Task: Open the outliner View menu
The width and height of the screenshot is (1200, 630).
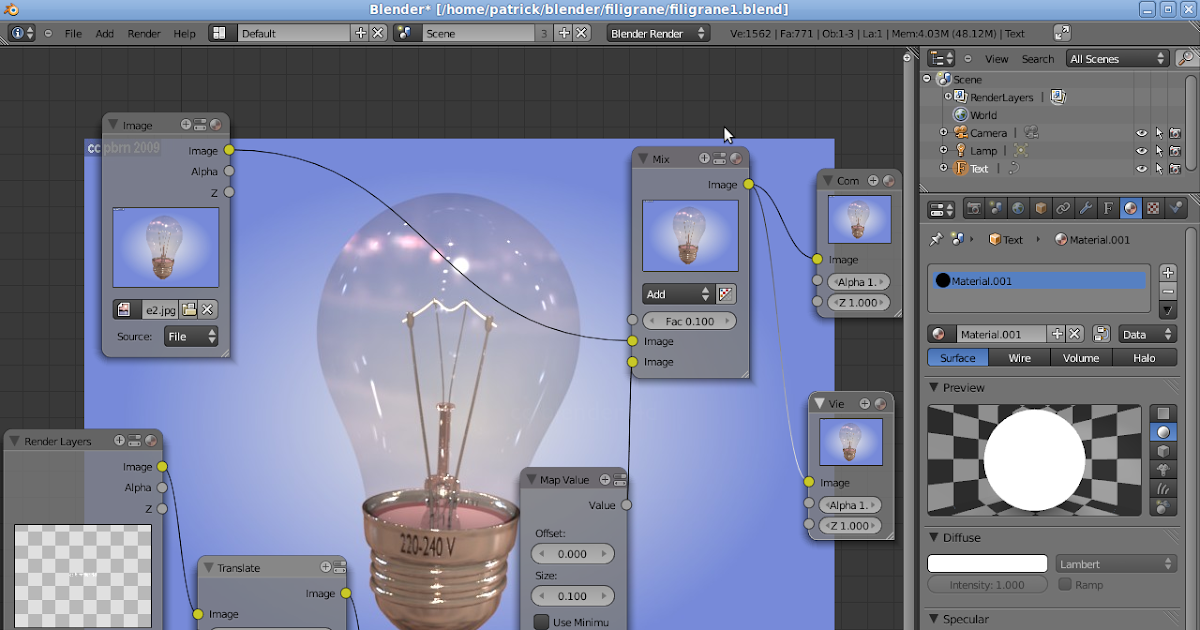Action: [x=997, y=59]
